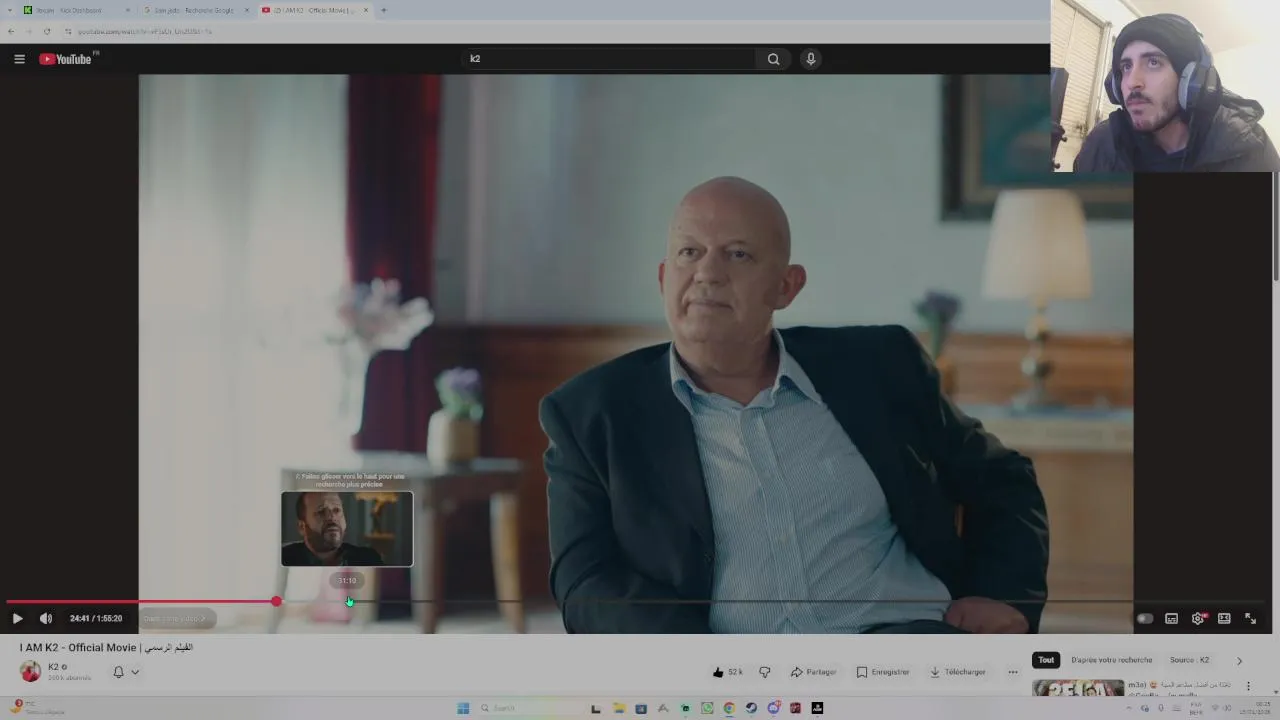Open Steam from the taskbar
Screen dimensions: 1280x720
point(751,708)
